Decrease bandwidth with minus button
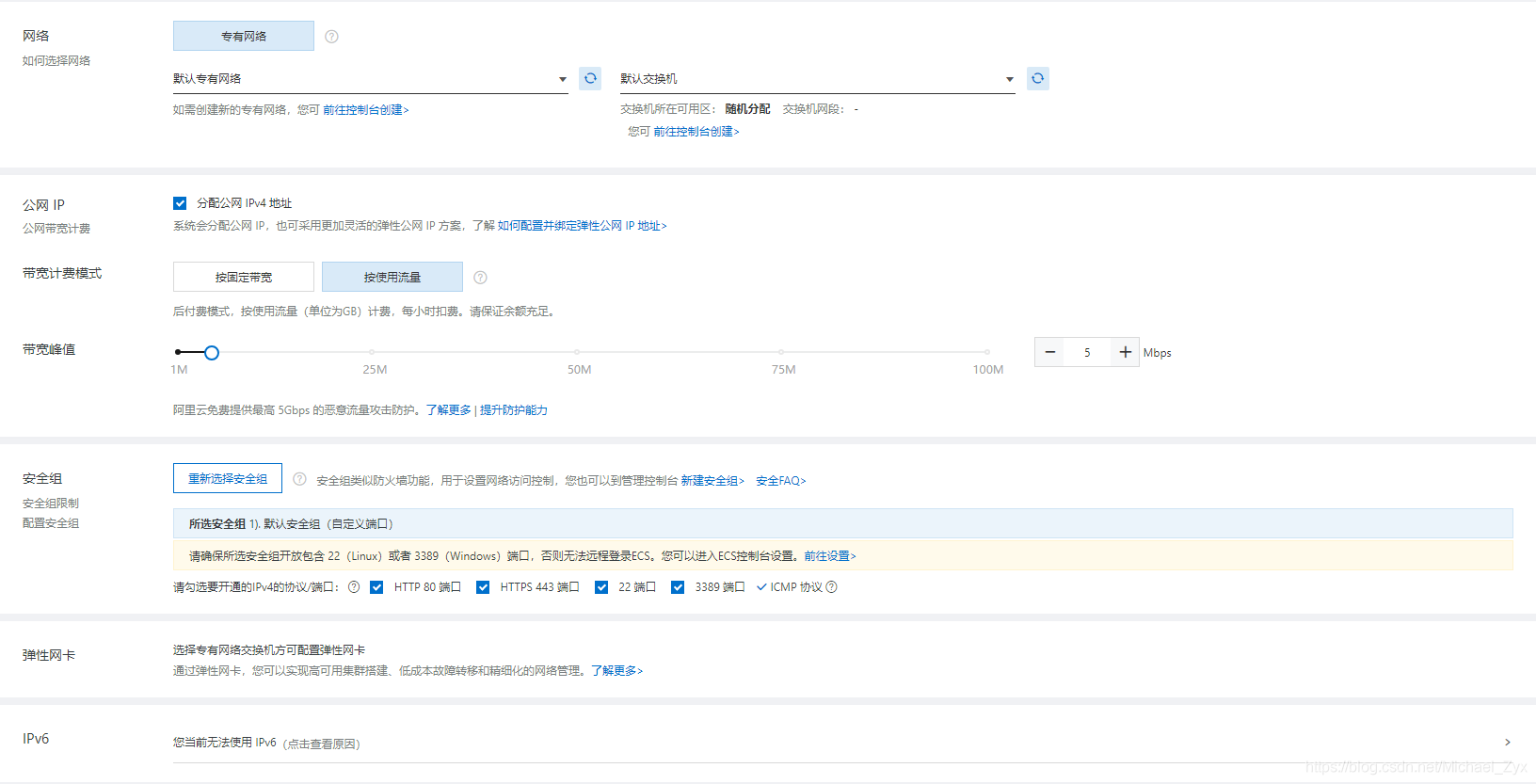The image size is (1536, 784). (x=1050, y=352)
